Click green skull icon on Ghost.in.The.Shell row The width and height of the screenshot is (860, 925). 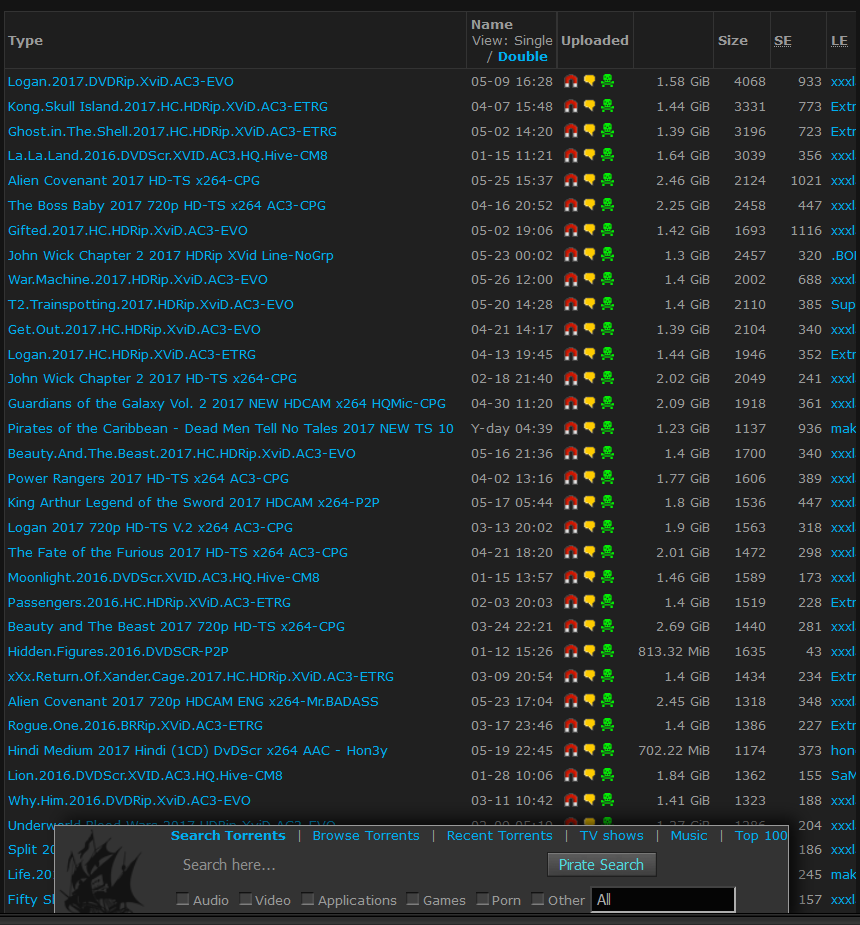(x=608, y=131)
